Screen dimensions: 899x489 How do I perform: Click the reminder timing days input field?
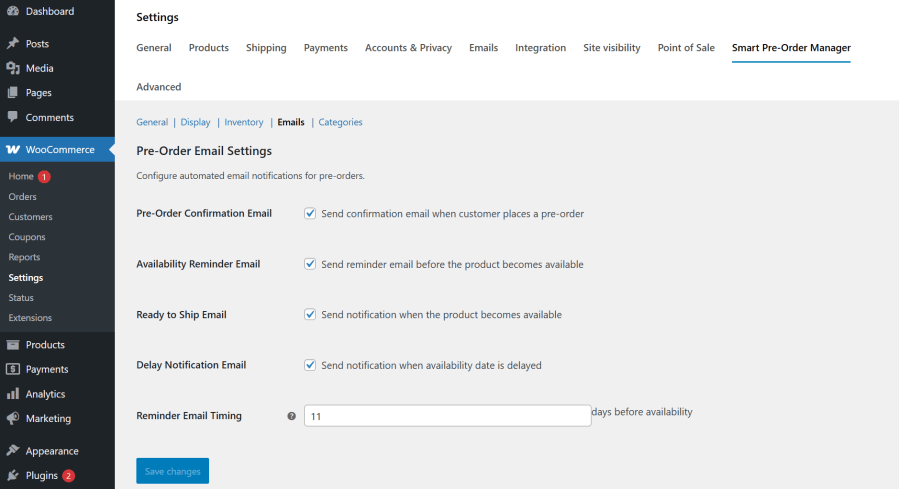(x=447, y=416)
